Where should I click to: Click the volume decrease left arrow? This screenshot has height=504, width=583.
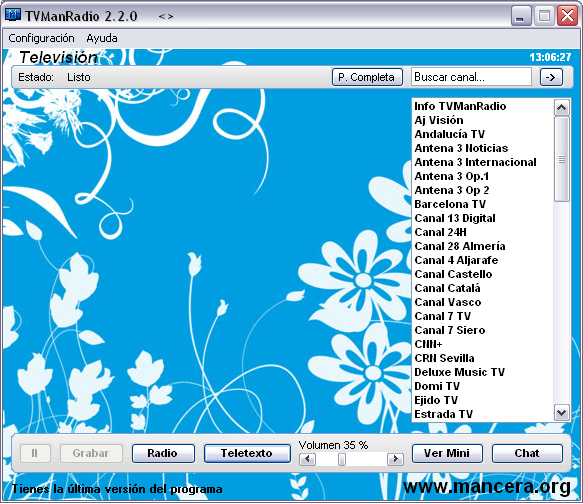307,459
